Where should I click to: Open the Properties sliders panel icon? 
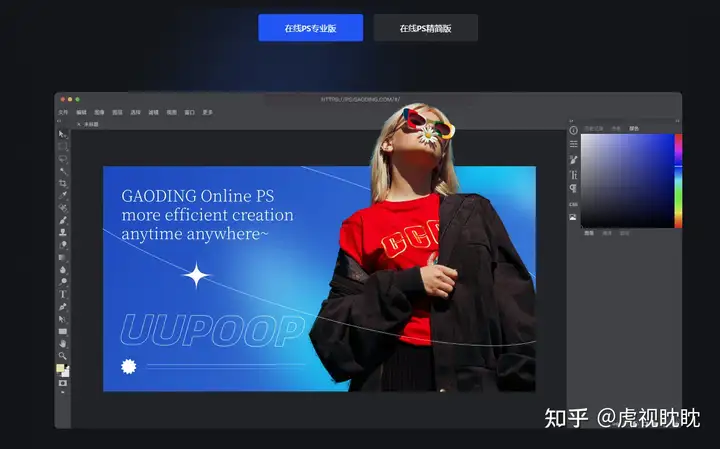pos(574,144)
